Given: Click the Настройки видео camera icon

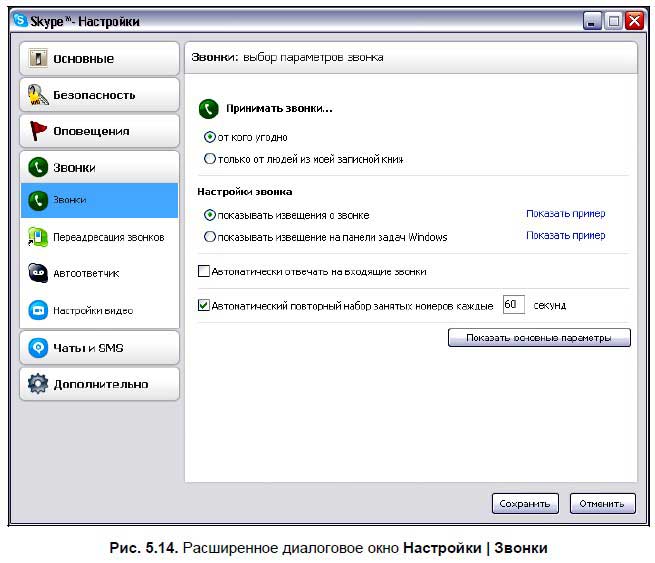Looking at the screenshot, I should (x=38, y=310).
